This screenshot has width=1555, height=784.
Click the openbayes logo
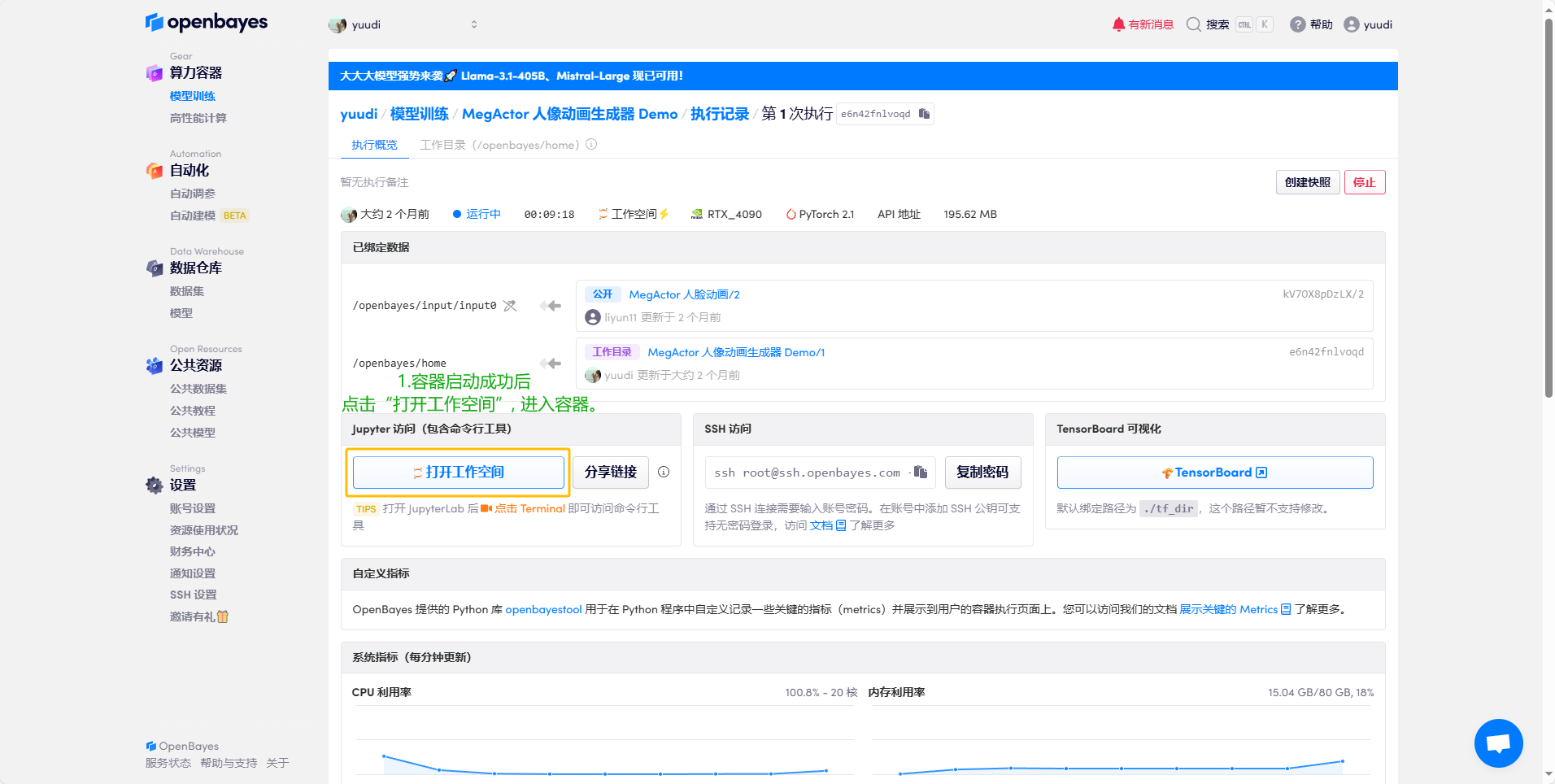click(207, 23)
